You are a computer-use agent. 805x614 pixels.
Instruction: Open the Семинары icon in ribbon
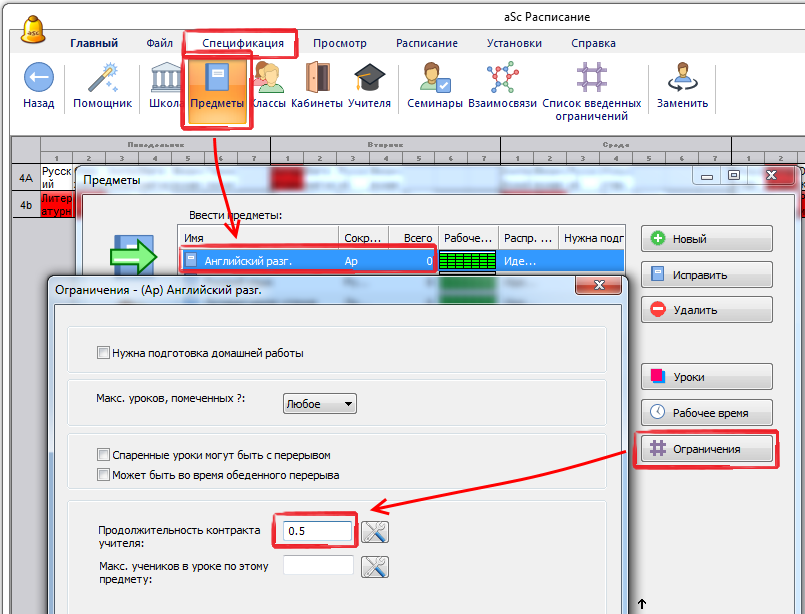tap(435, 78)
